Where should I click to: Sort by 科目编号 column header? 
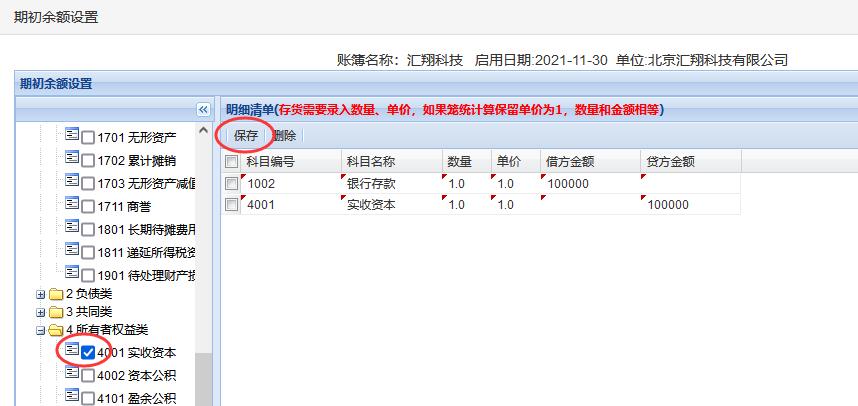point(270,162)
